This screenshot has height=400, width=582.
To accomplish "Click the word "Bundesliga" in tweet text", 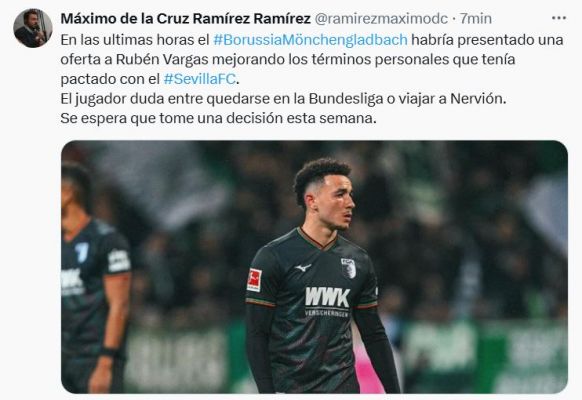I will (346, 99).
